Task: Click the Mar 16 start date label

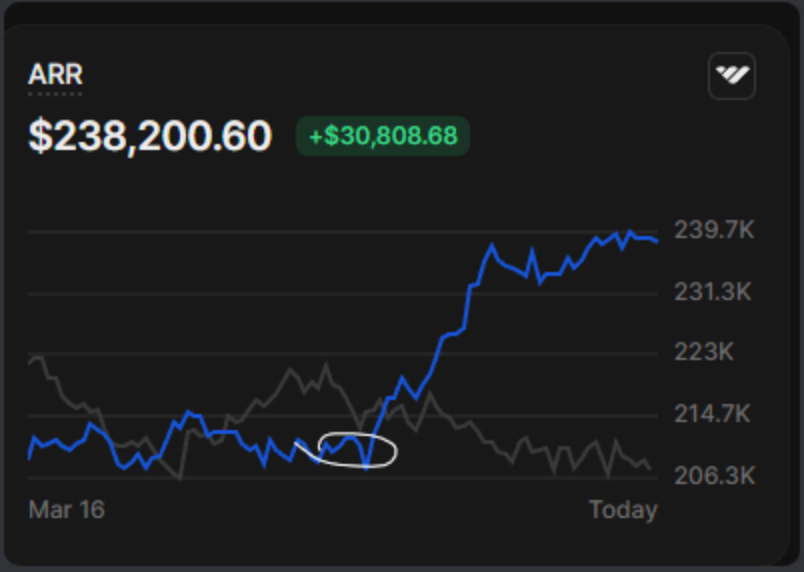Action: (x=67, y=510)
